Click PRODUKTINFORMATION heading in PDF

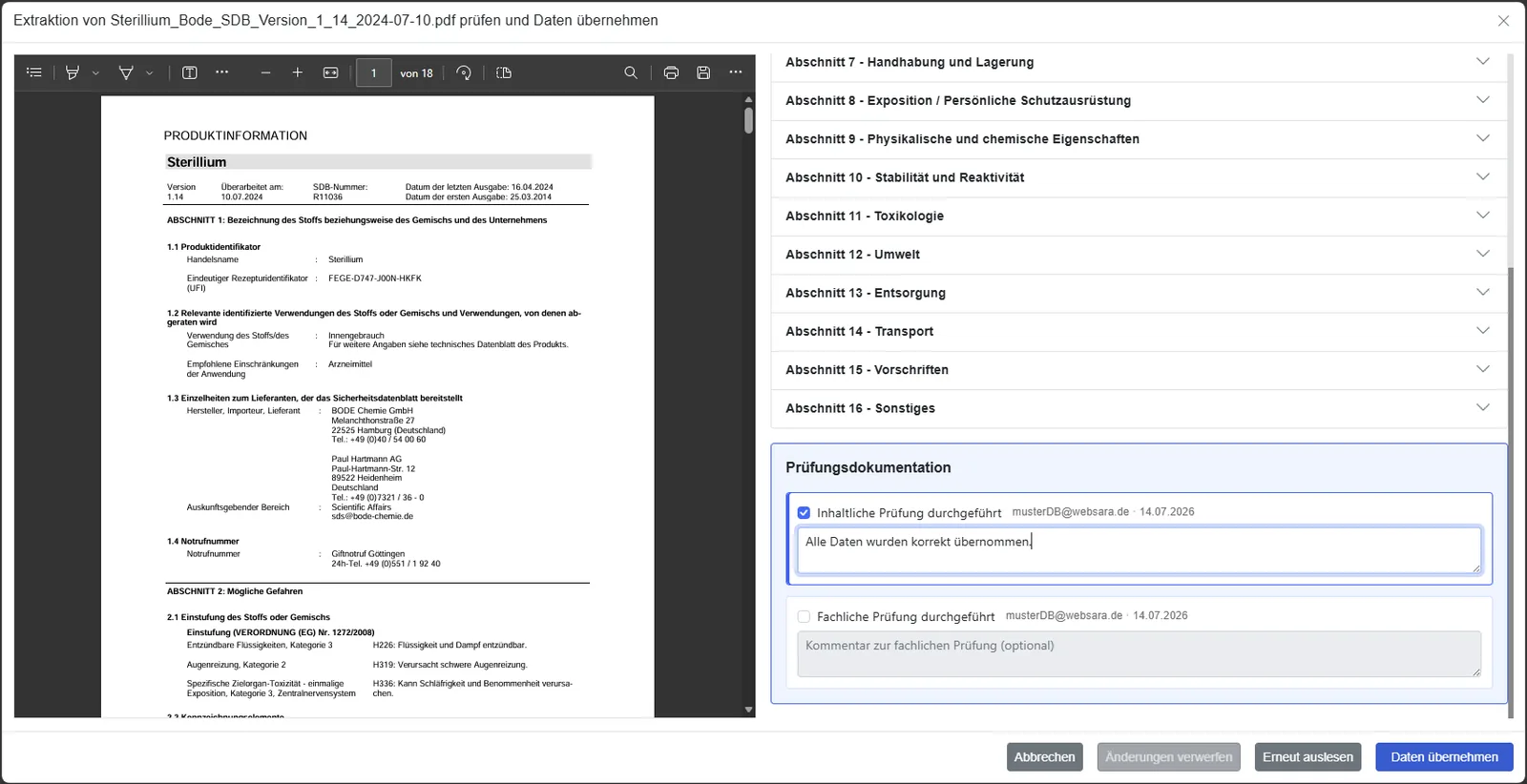pyautogui.click(x=236, y=135)
